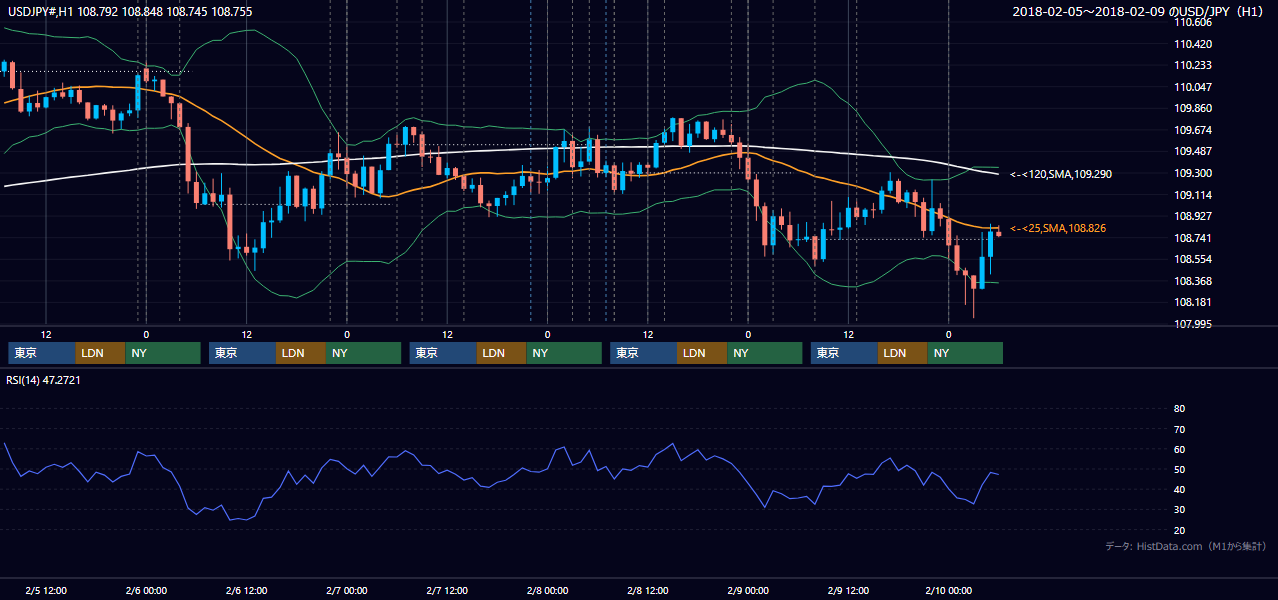This screenshot has height=600, width=1278.
Task: Select the 2/6 12:00 date marker
Action: point(246,590)
